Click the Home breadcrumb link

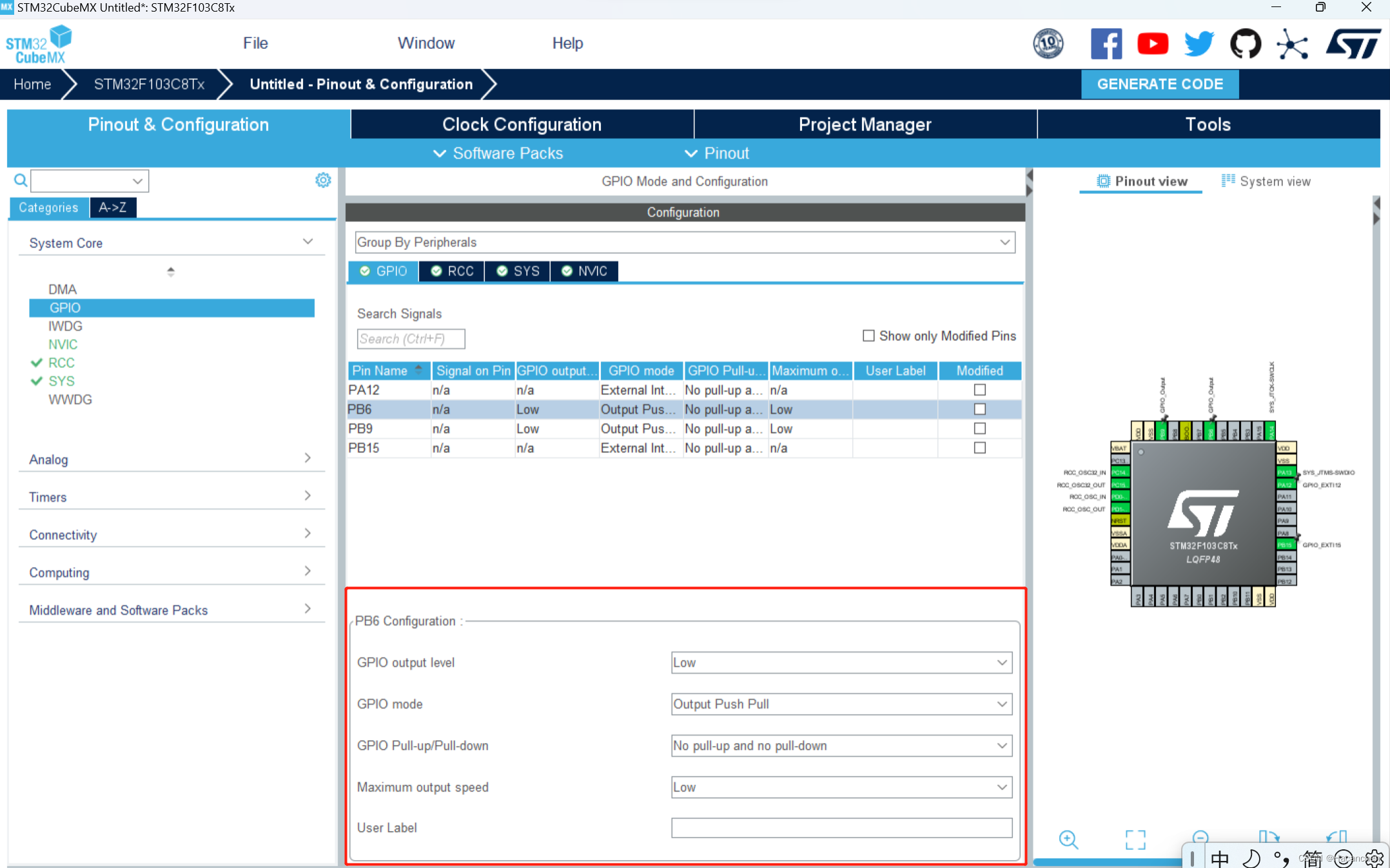click(32, 84)
